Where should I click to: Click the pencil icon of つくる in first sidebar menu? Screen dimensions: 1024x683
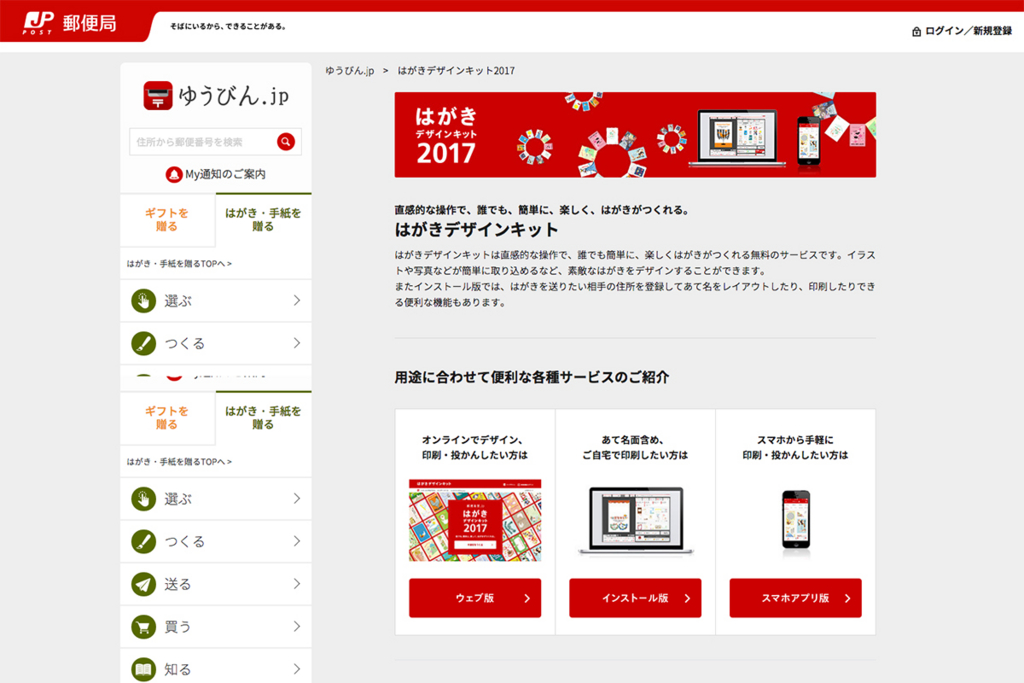tap(144, 343)
